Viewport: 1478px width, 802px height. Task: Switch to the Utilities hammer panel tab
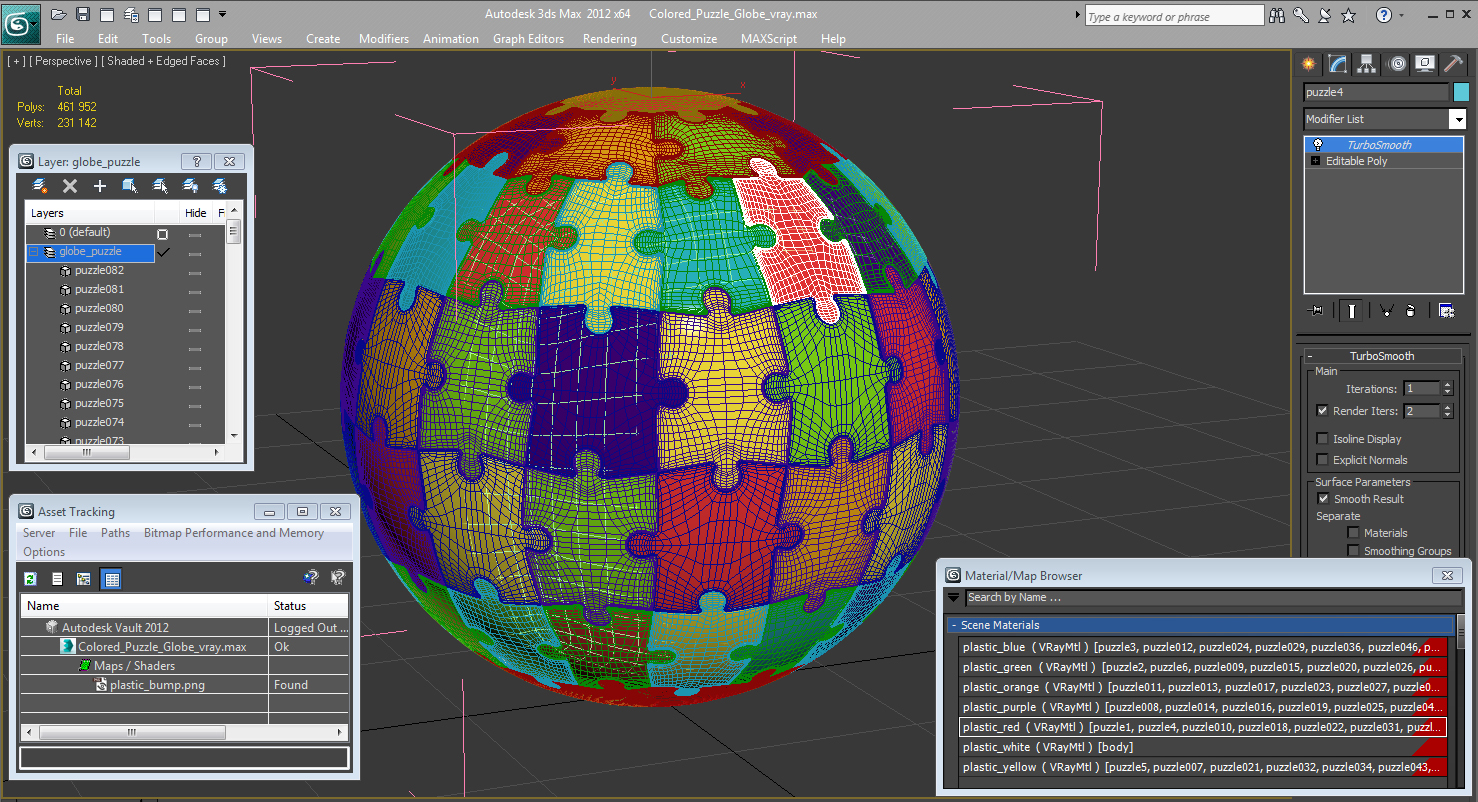[x=1454, y=64]
